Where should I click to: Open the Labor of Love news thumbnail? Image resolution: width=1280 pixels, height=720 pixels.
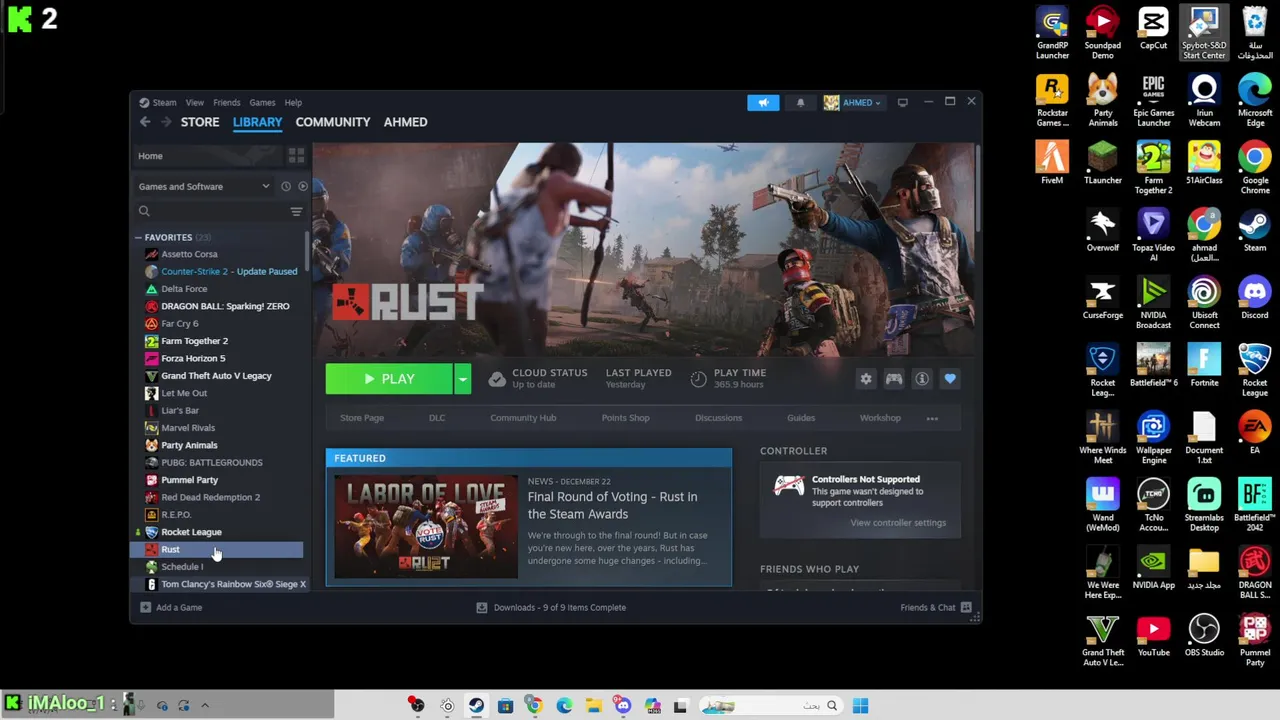click(426, 528)
